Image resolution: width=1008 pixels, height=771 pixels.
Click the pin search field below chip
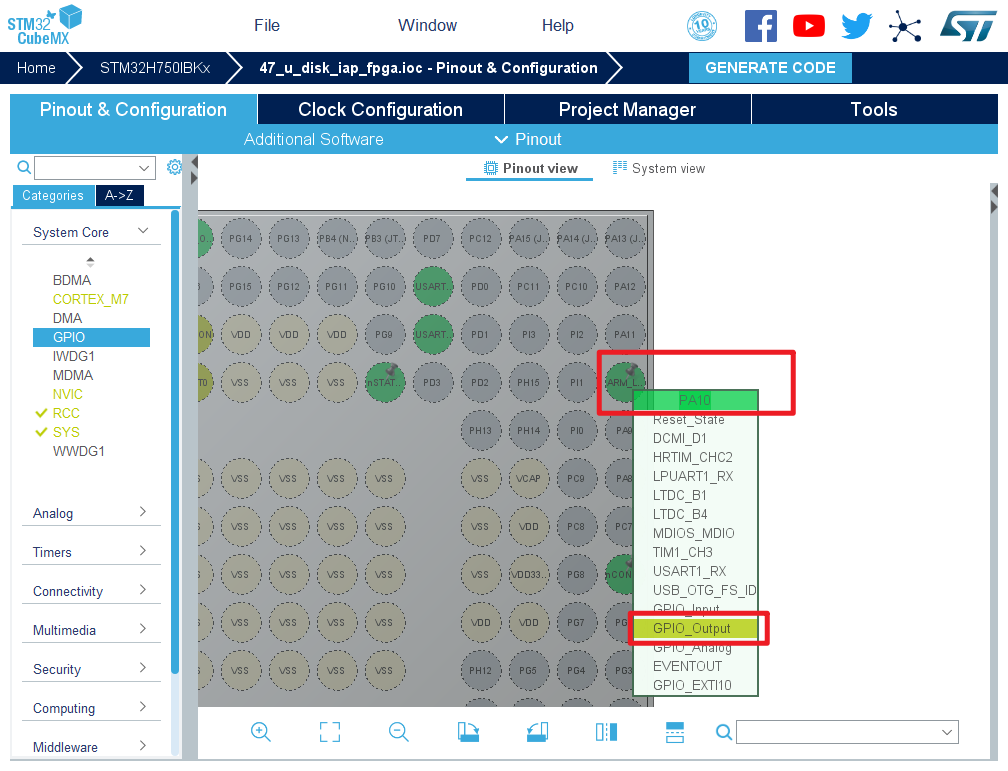[x=847, y=732]
